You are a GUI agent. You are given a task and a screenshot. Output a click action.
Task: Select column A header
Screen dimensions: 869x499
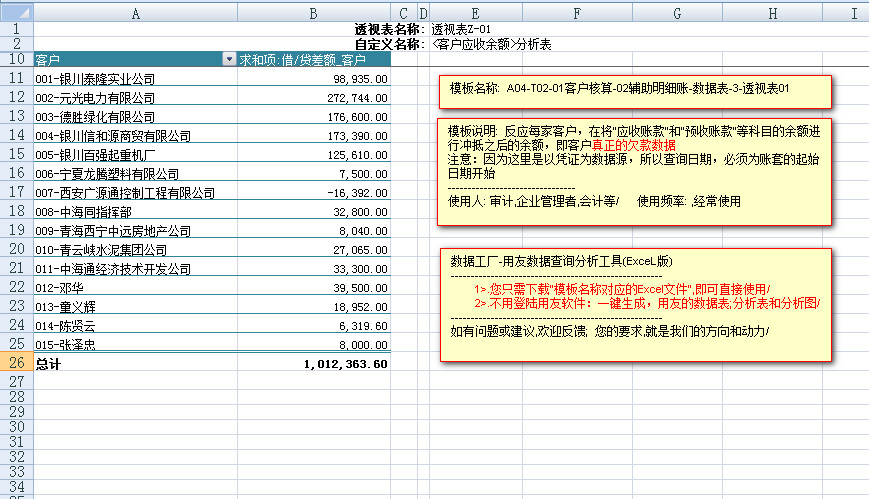pos(135,13)
